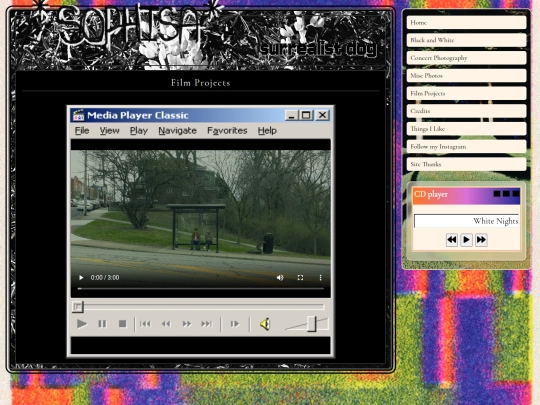Click the CD player previous track button
540x405 pixels.
click(x=452, y=240)
